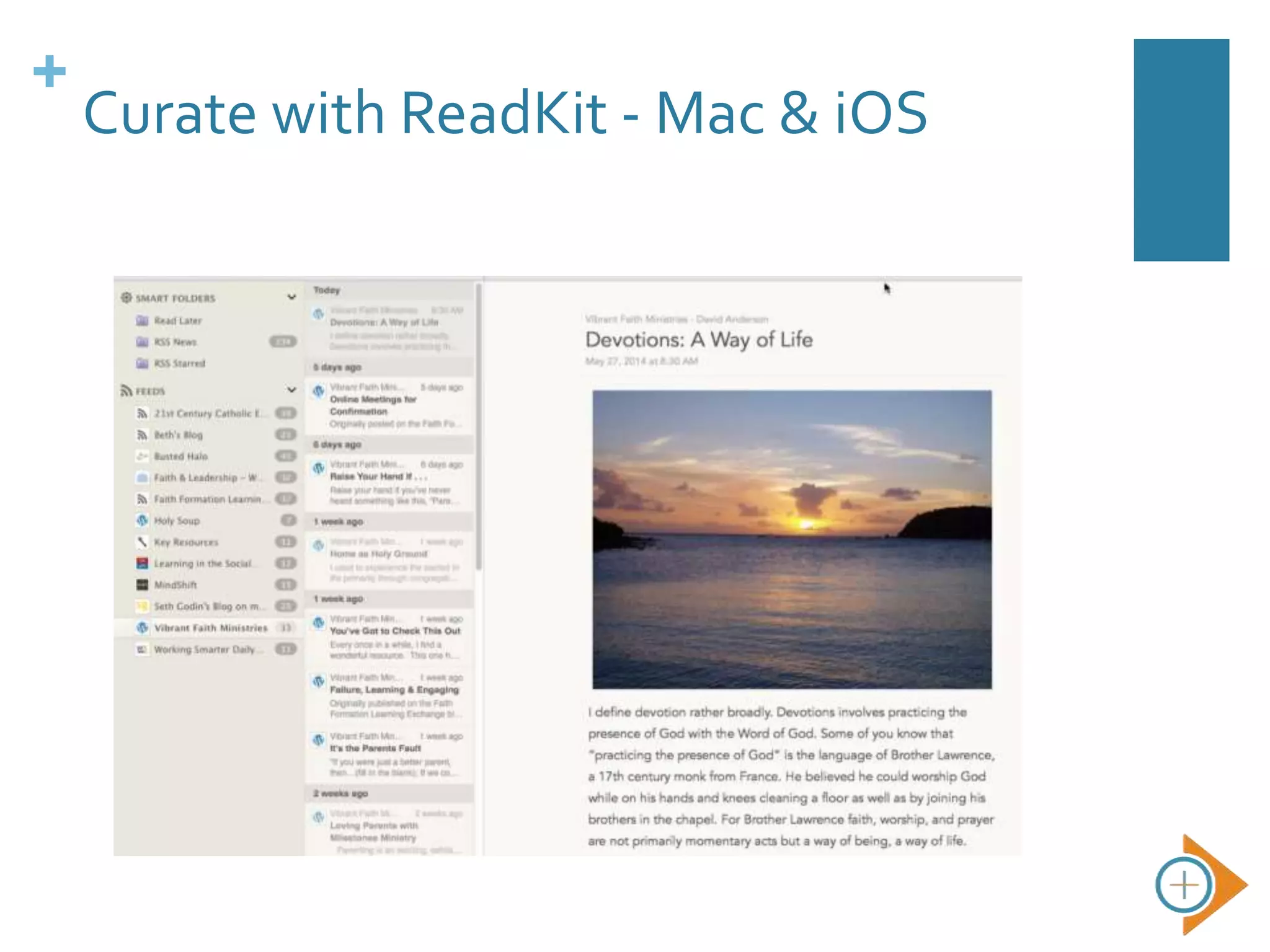Collapse the Smart Folders section chevron
Viewport: 1270px width, 952px height.
291,297
